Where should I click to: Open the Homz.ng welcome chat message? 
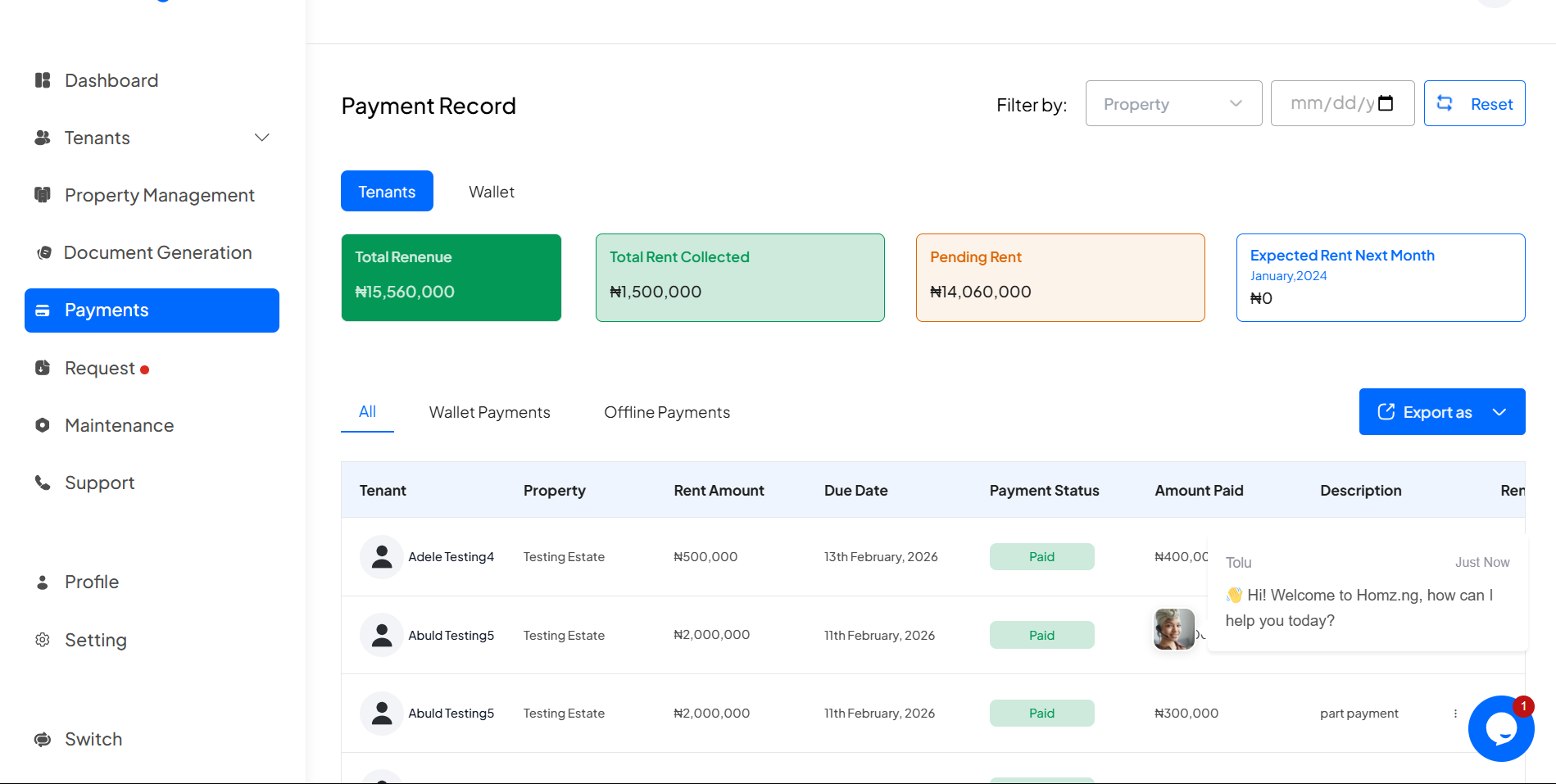click(x=1368, y=594)
